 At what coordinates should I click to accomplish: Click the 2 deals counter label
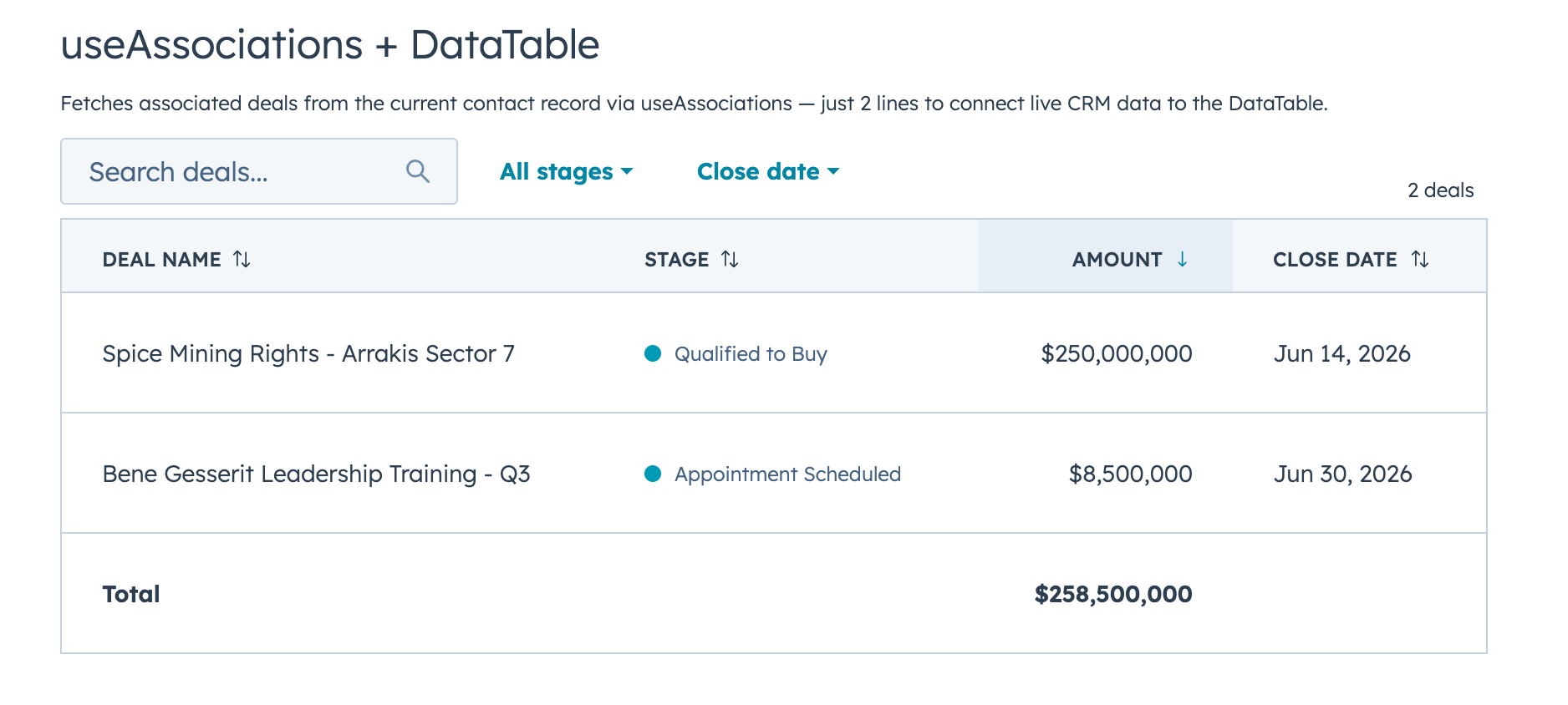[1440, 190]
